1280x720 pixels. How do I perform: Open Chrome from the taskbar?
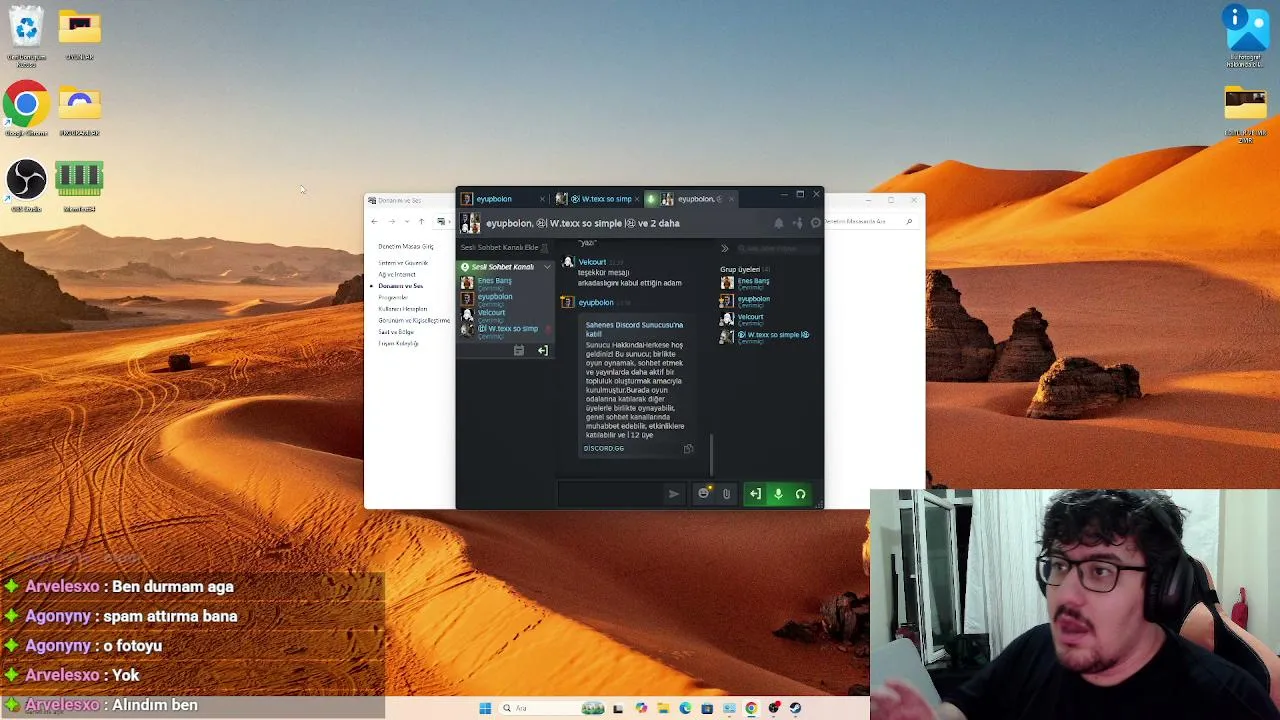(x=751, y=708)
